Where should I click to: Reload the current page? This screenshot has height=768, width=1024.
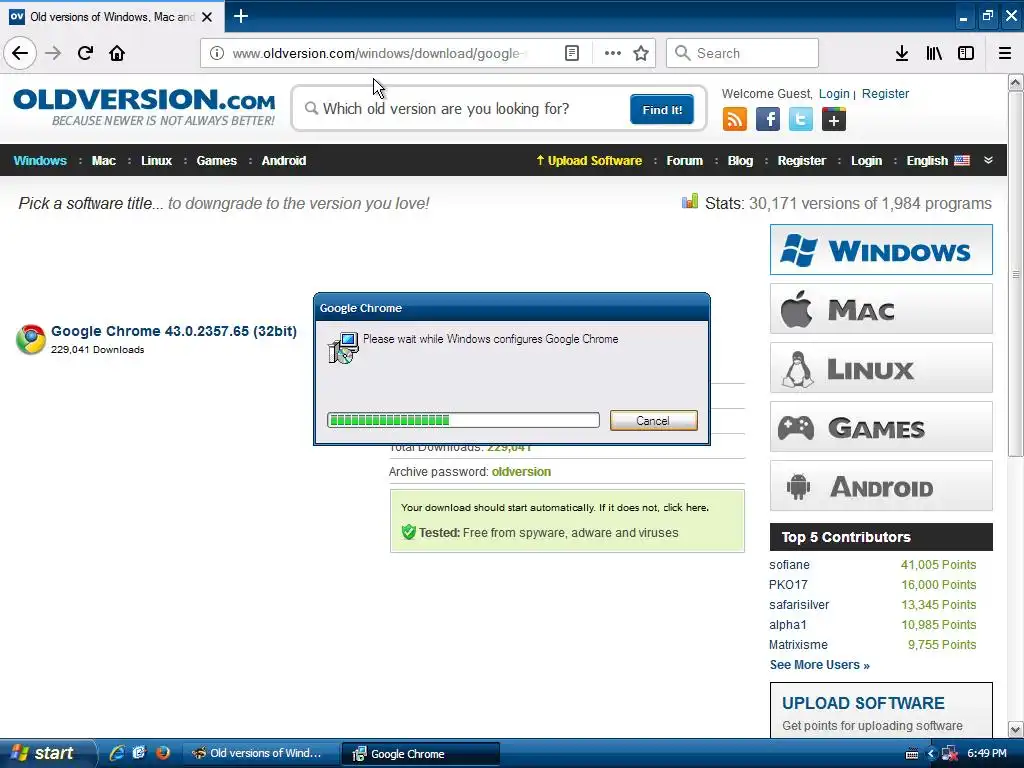point(86,53)
